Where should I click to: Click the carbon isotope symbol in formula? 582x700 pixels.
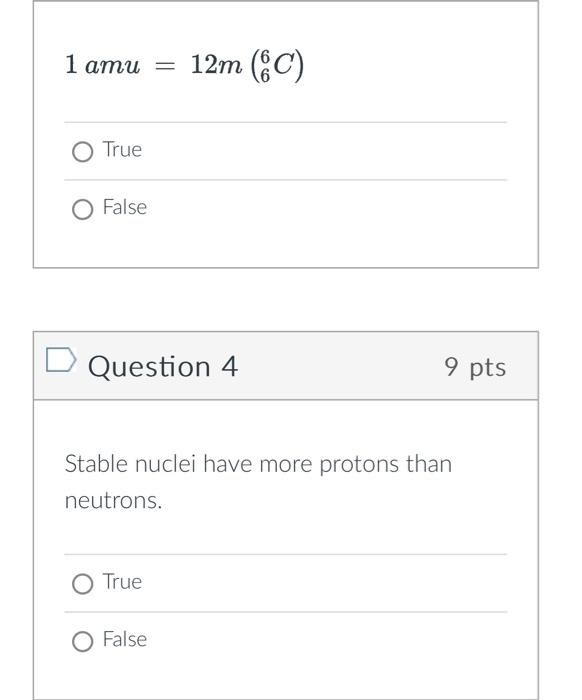(x=277, y=66)
